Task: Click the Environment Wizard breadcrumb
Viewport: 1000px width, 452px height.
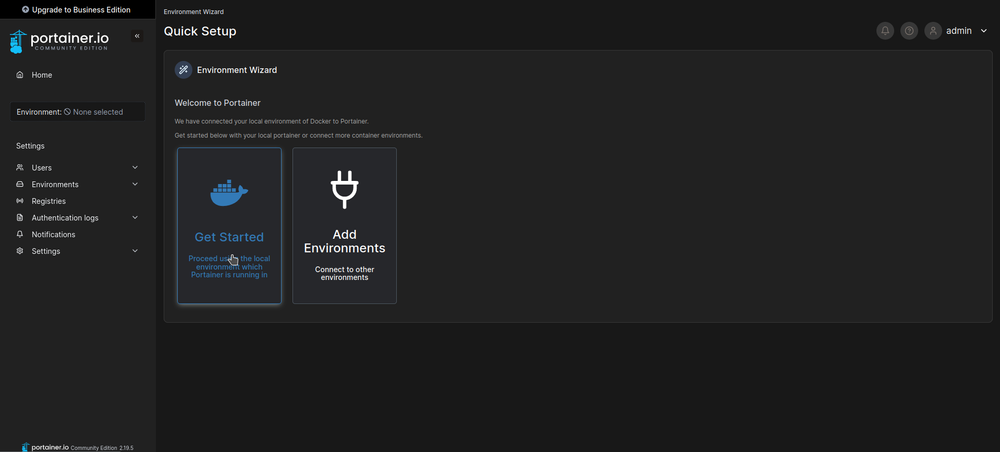Action: [194, 11]
